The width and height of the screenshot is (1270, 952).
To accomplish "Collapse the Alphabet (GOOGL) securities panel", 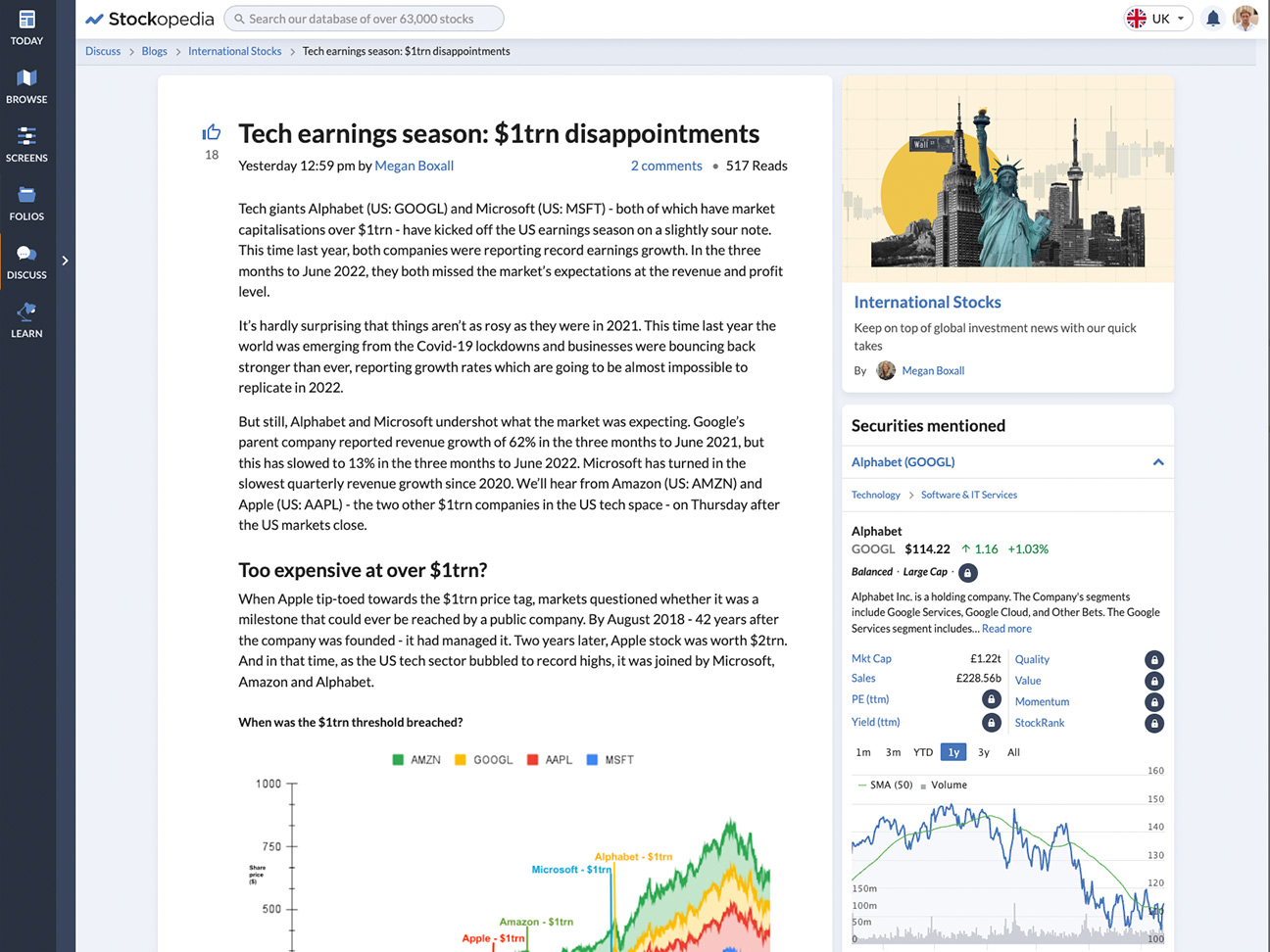I will coord(1158,462).
